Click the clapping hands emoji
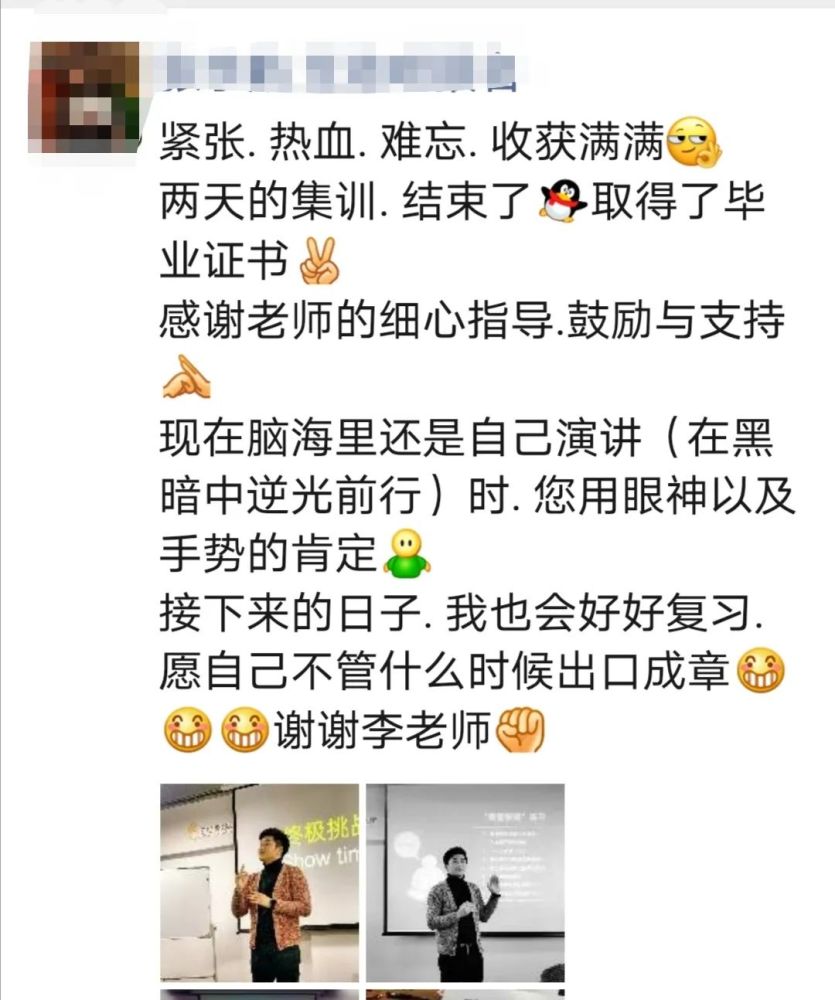Image resolution: width=835 pixels, height=1000 pixels. 186,378
